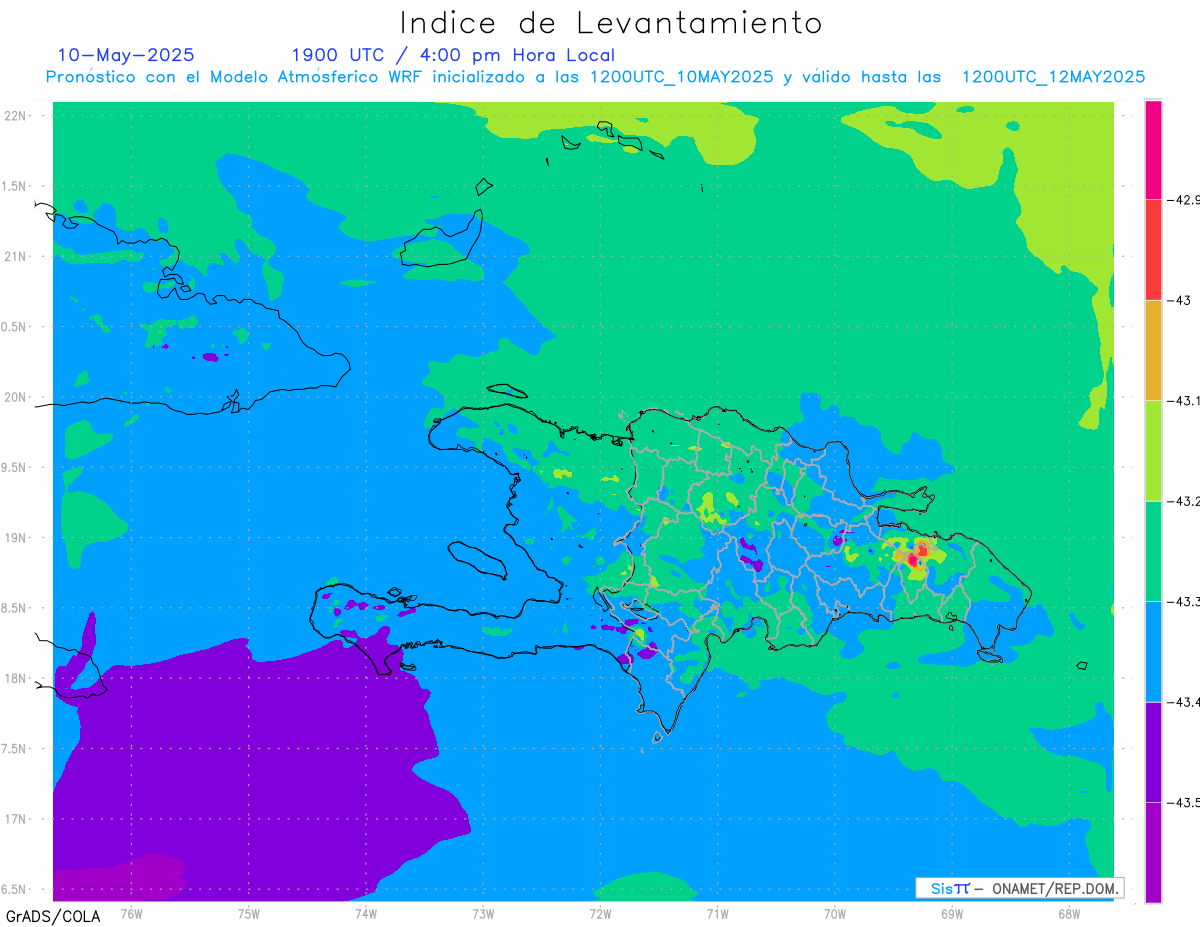
Task: Click the '73W' longitude label
Action: pyautogui.click(x=483, y=913)
